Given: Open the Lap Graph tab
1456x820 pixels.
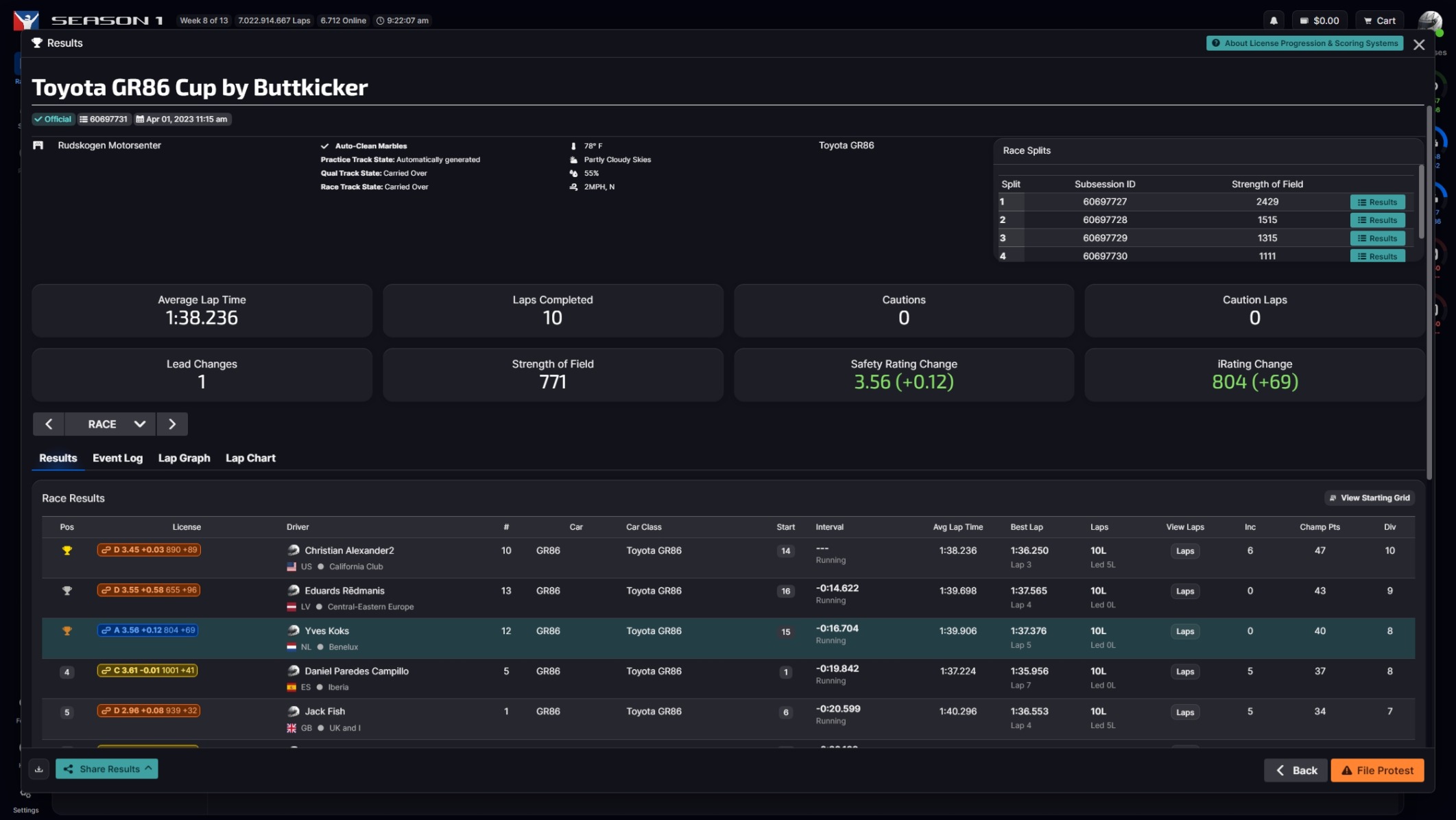Looking at the screenshot, I should click(x=184, y=458).
